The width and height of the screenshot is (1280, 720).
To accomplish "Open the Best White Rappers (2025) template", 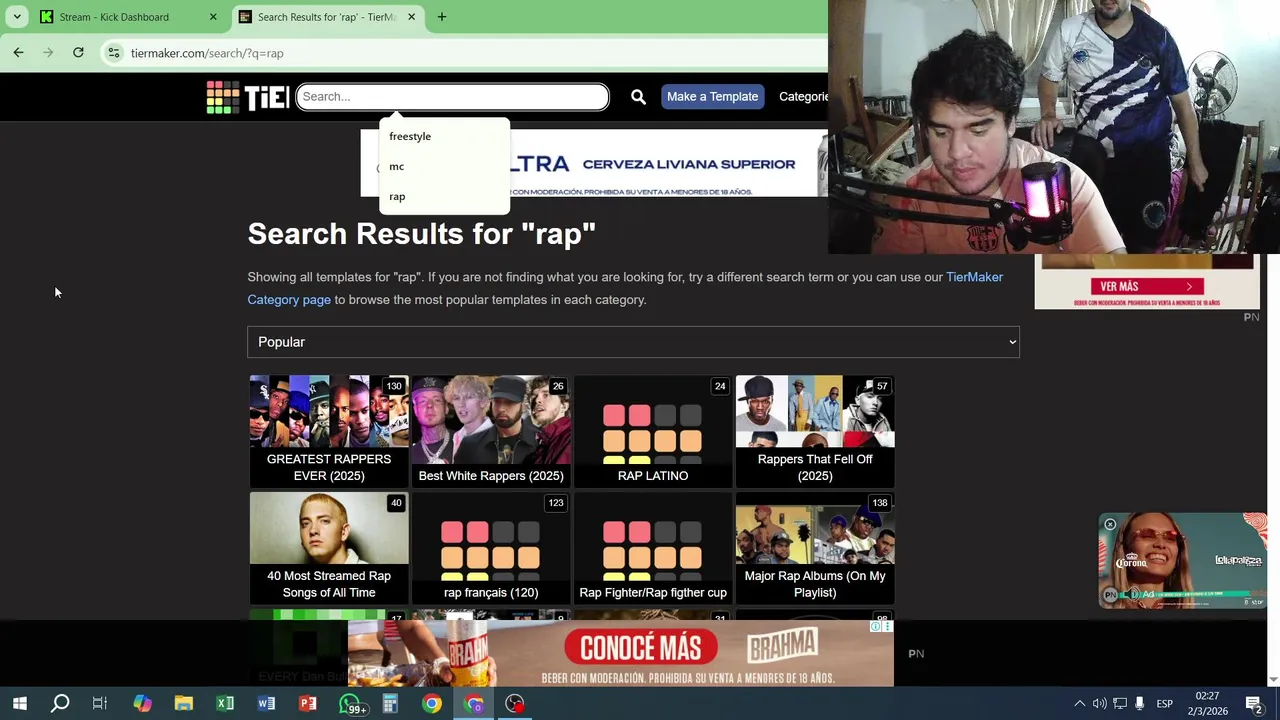I will pos(491,431).
